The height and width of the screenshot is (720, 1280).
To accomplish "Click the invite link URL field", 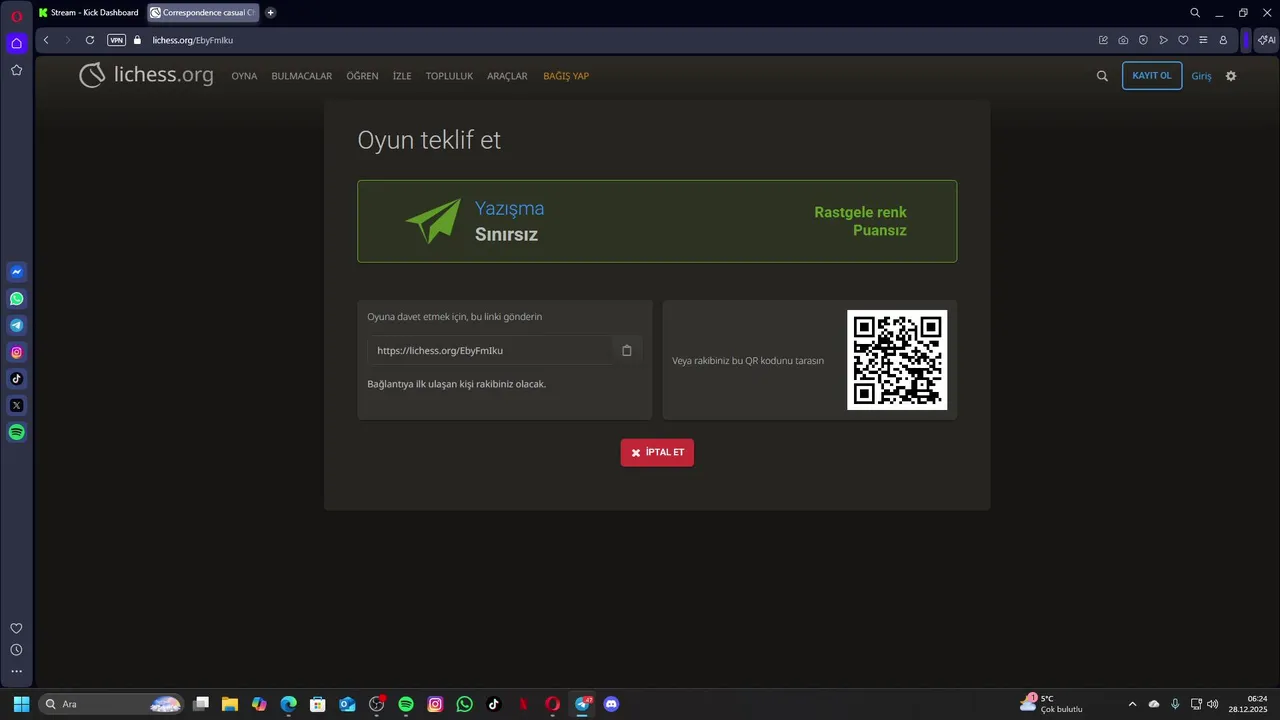I will tap(490, 351).
